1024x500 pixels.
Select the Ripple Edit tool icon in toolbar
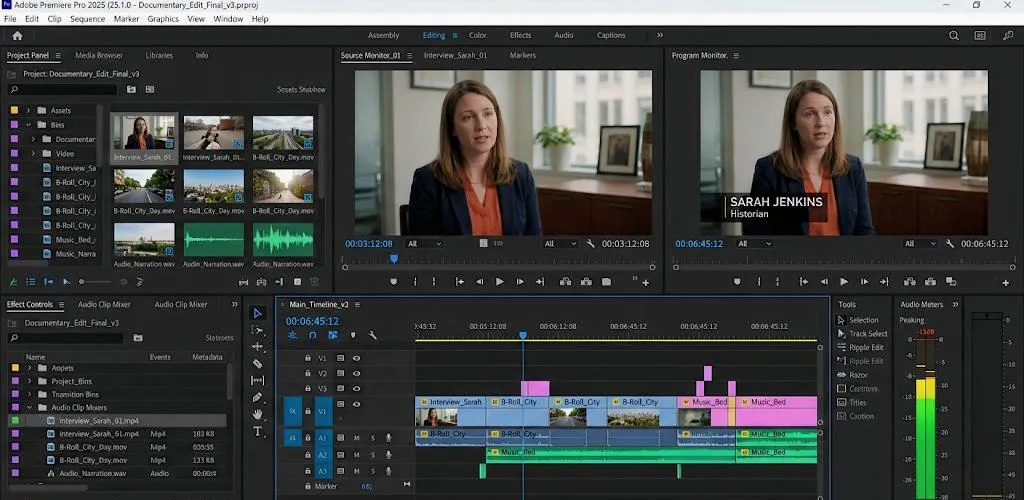click(x=257, y=347)
